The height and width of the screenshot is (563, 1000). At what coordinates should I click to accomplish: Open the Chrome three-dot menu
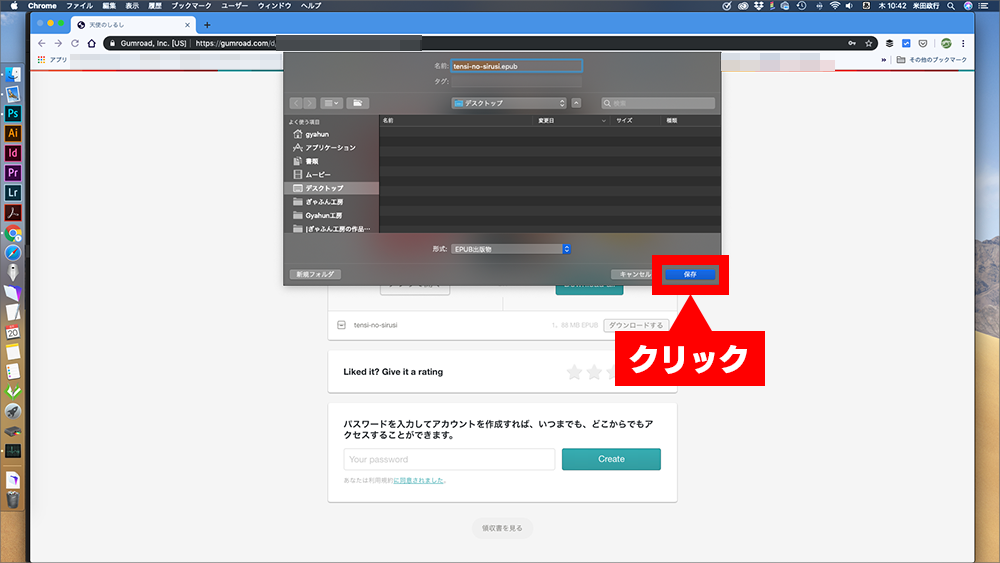coord(963,43)
